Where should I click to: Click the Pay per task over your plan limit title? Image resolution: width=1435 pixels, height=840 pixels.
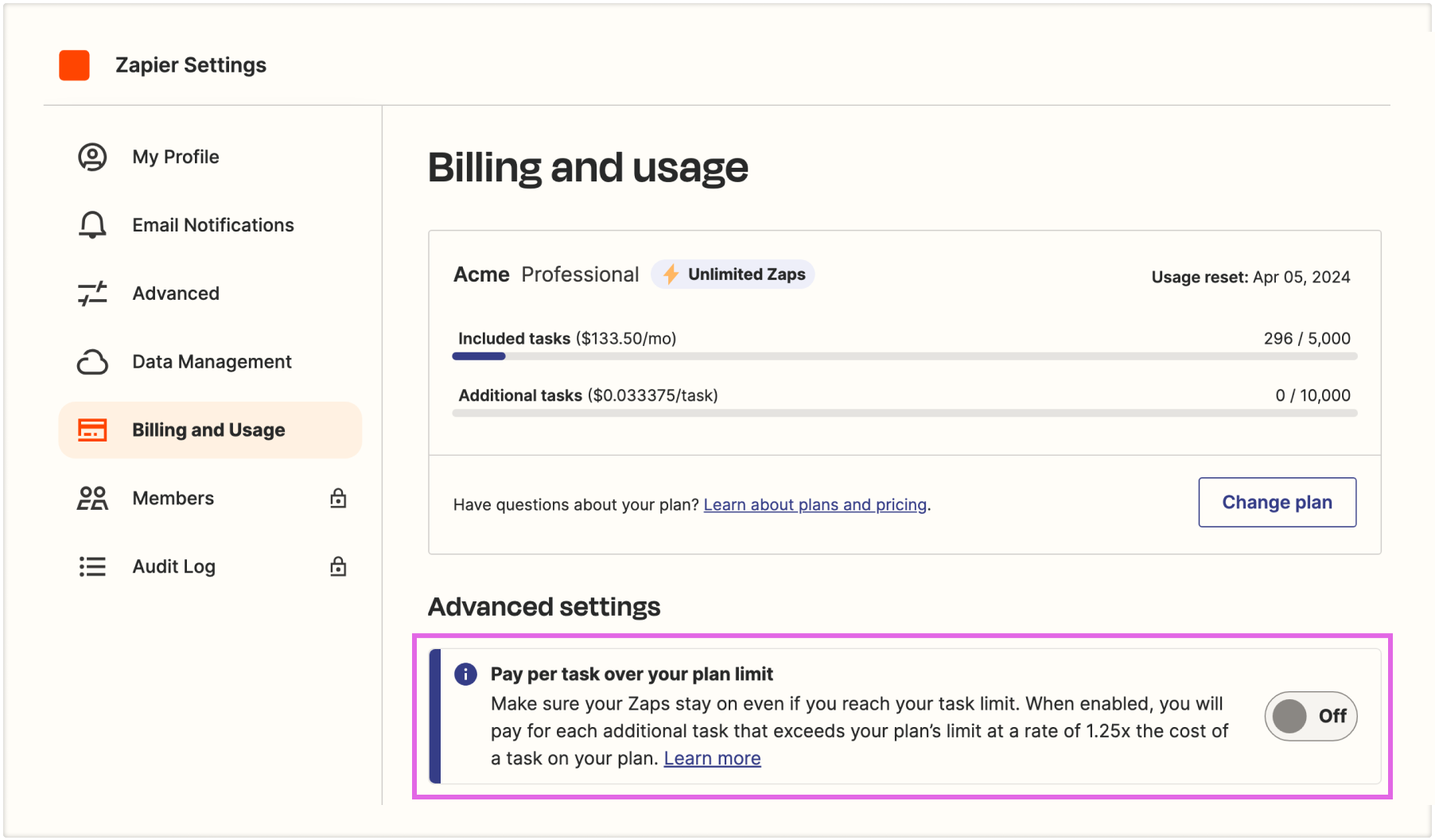[x=632, y=675]
